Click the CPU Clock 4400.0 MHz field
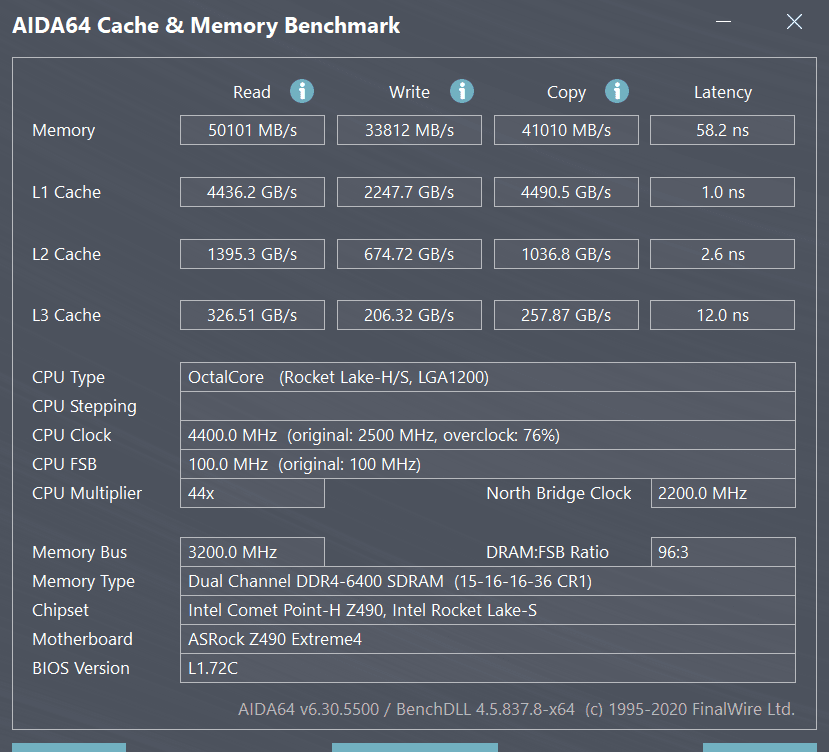The height and width of the screenshot is (752, 829). click(487, 435)
